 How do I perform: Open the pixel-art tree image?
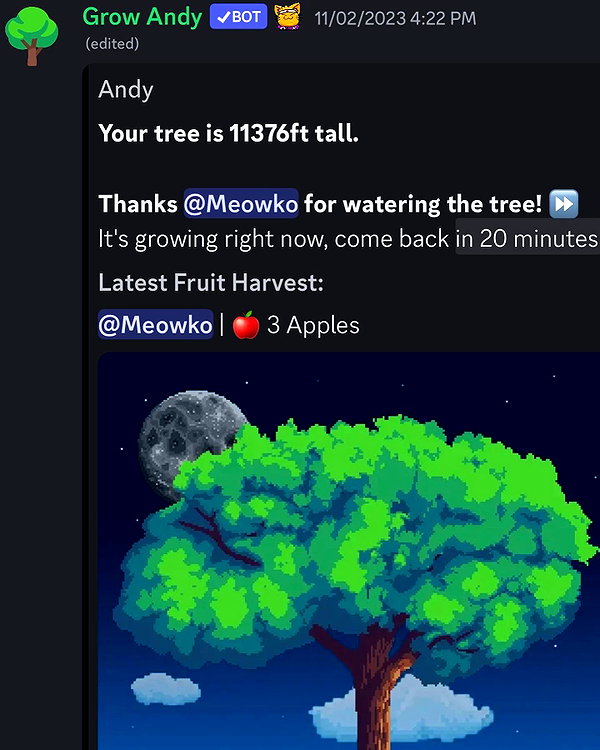349,551
